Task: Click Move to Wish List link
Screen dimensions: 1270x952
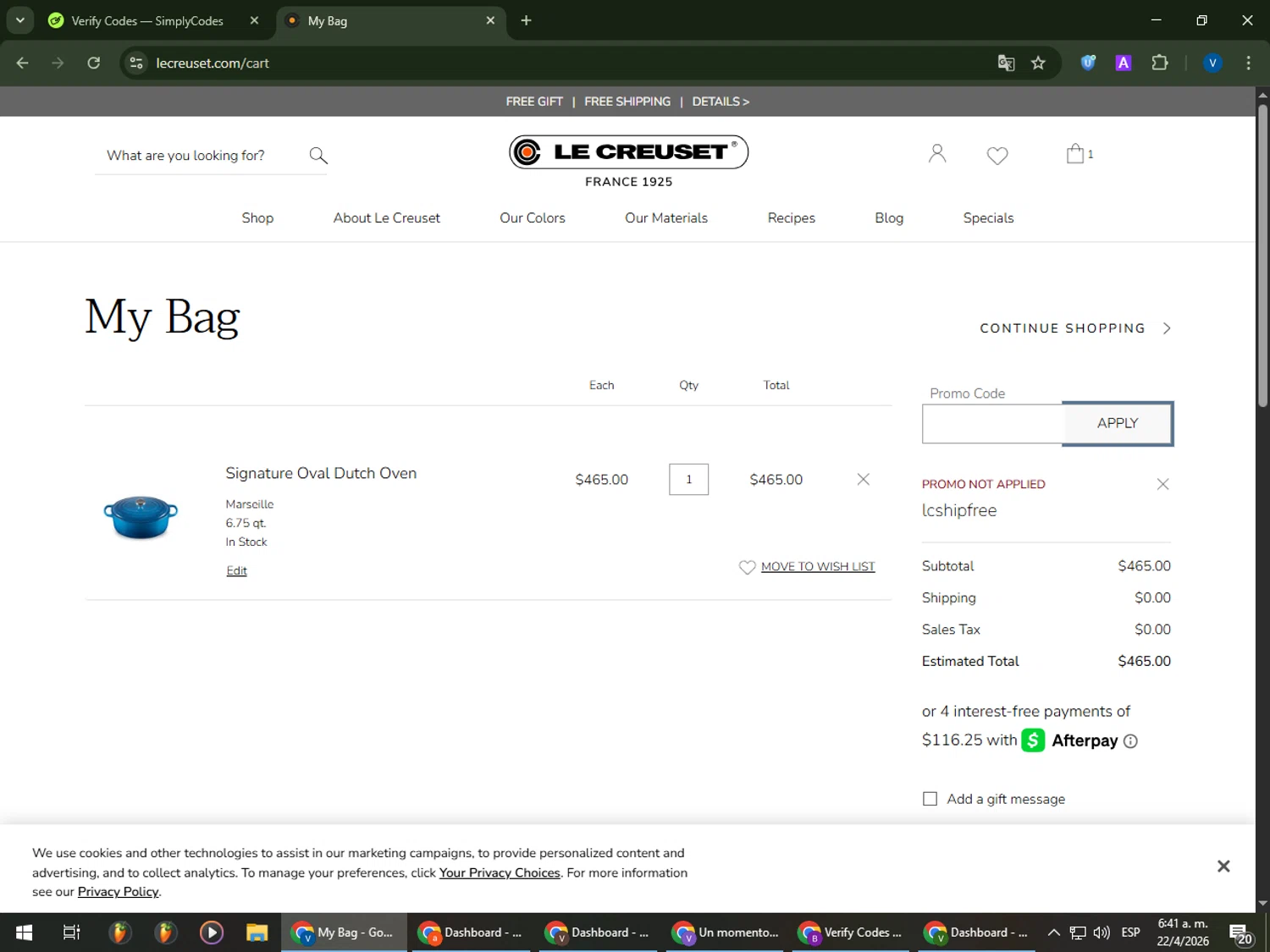Action: click(818, 567)
